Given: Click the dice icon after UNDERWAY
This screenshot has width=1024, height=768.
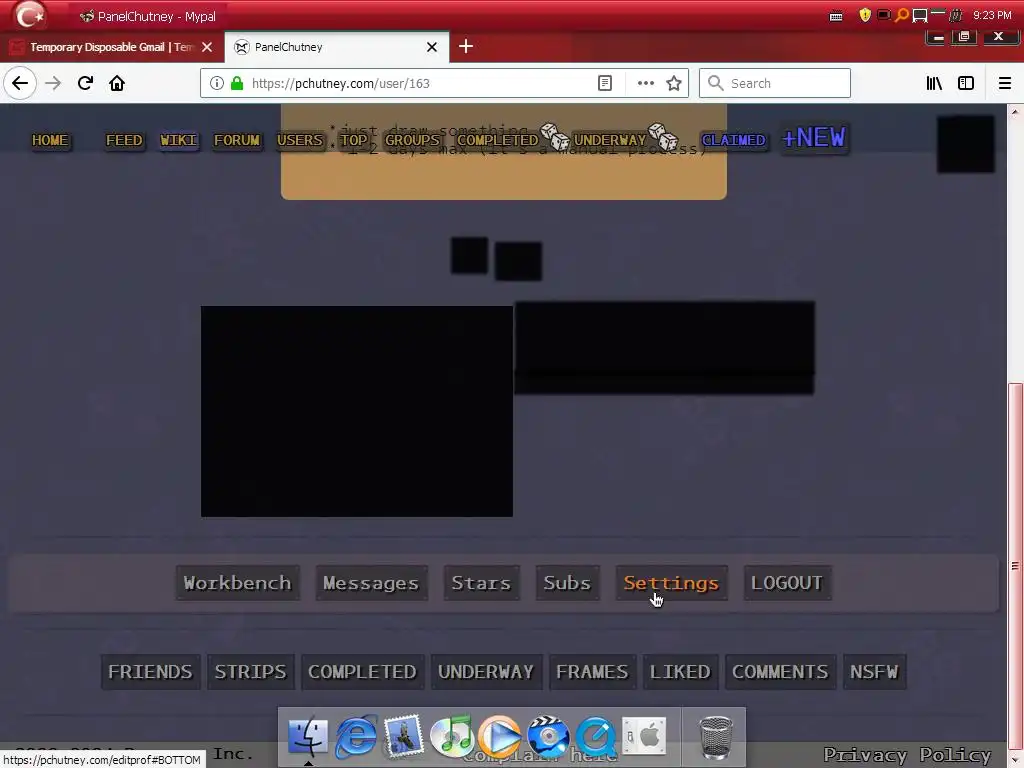Looking at the screenshot, I should [x=663, y=136].
